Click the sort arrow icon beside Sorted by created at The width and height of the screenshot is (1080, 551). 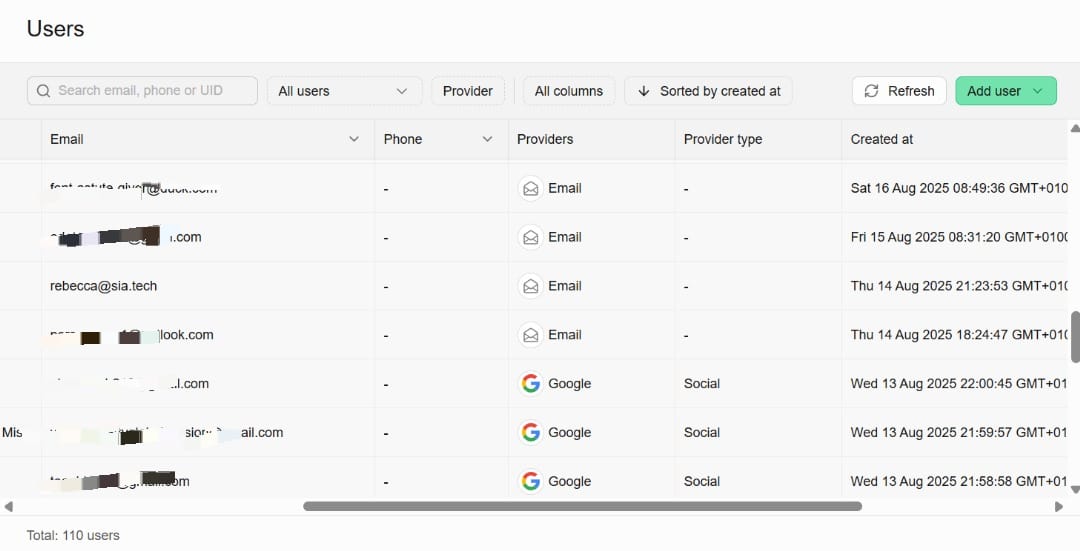(x=643, y=91)
